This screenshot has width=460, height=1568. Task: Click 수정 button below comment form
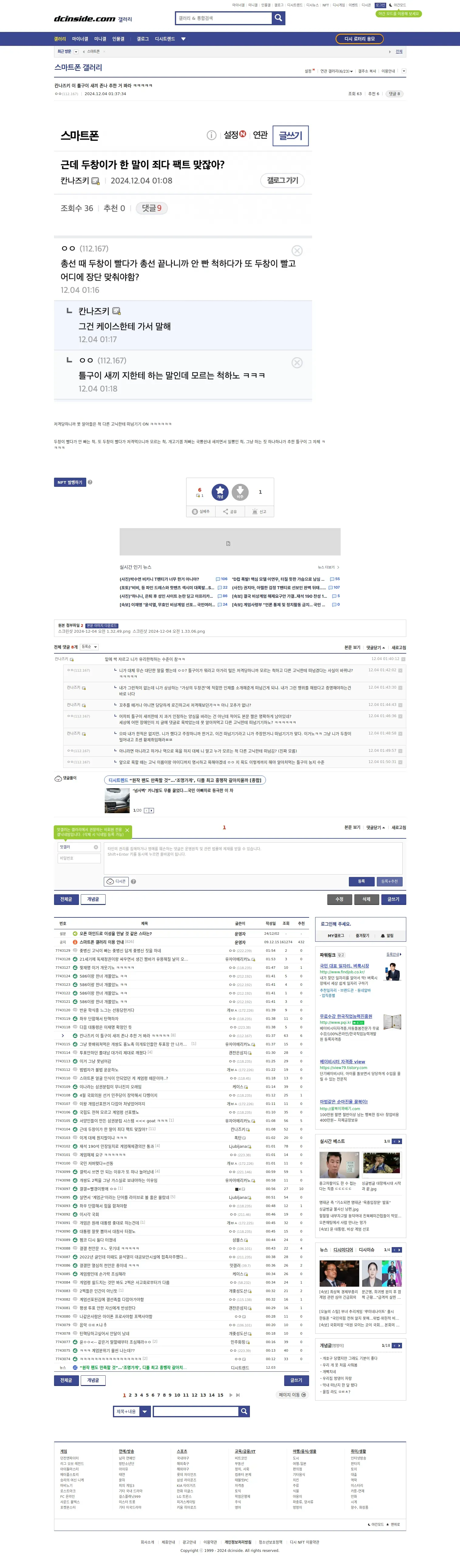(339, 899)
